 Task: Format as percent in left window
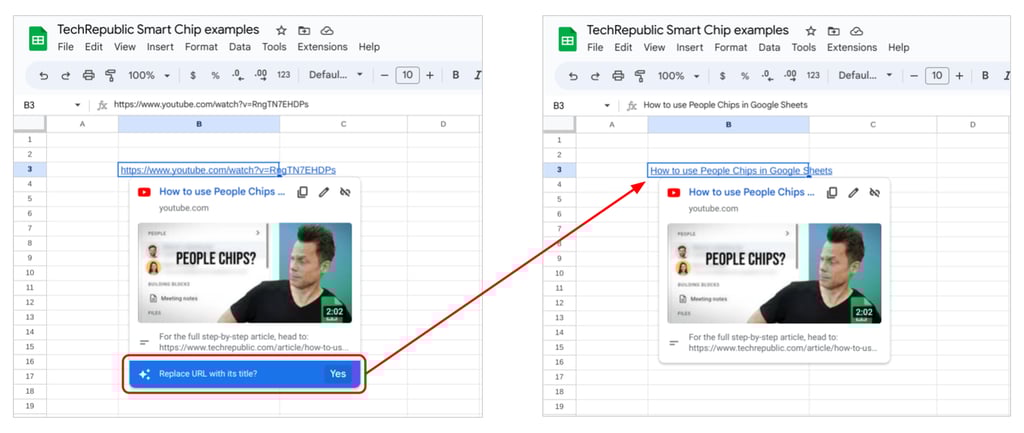(x=215, y=75)
